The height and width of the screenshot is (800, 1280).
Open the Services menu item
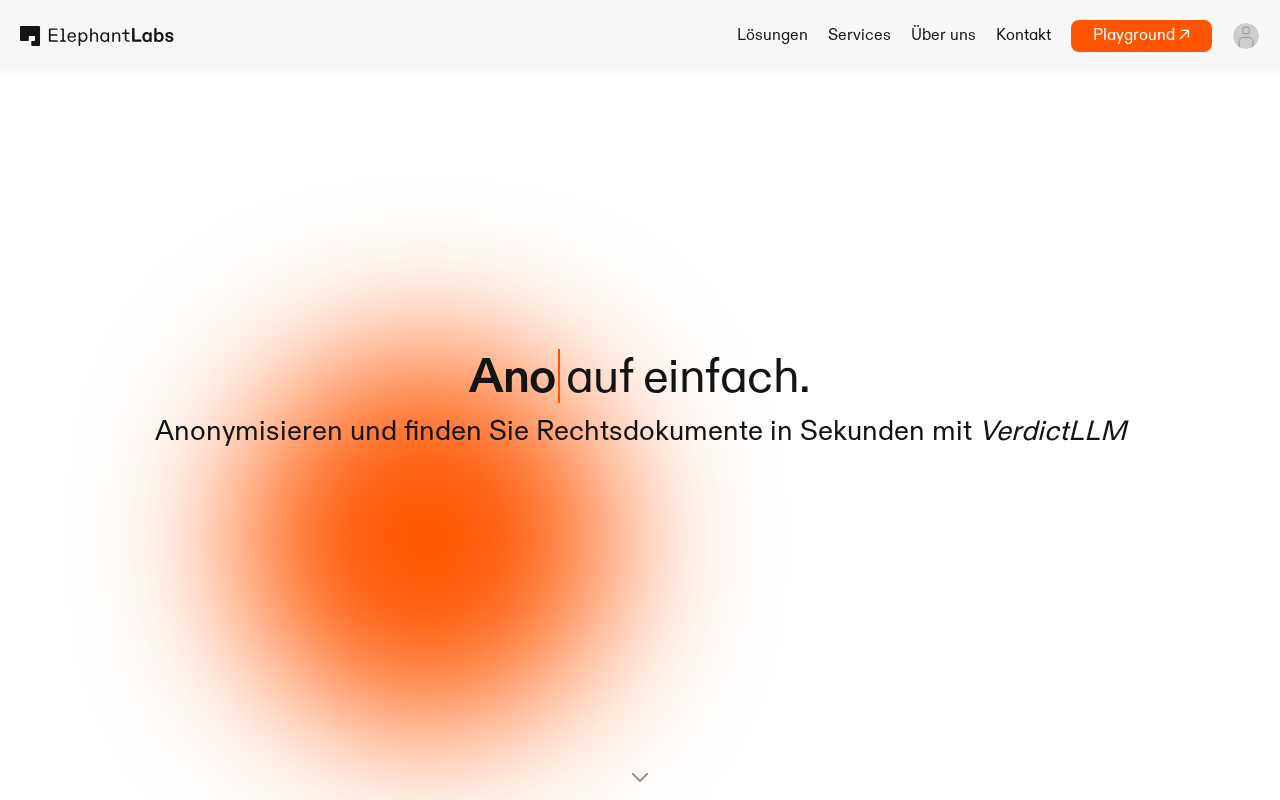pos(859,35)
